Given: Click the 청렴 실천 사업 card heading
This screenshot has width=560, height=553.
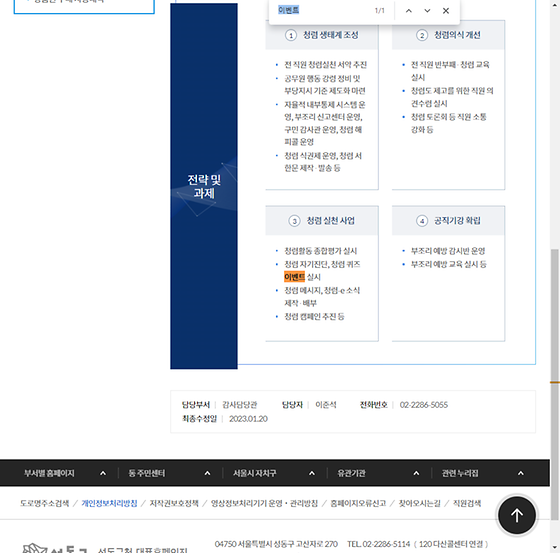Looking at the screenshot, I should (331, 221).
